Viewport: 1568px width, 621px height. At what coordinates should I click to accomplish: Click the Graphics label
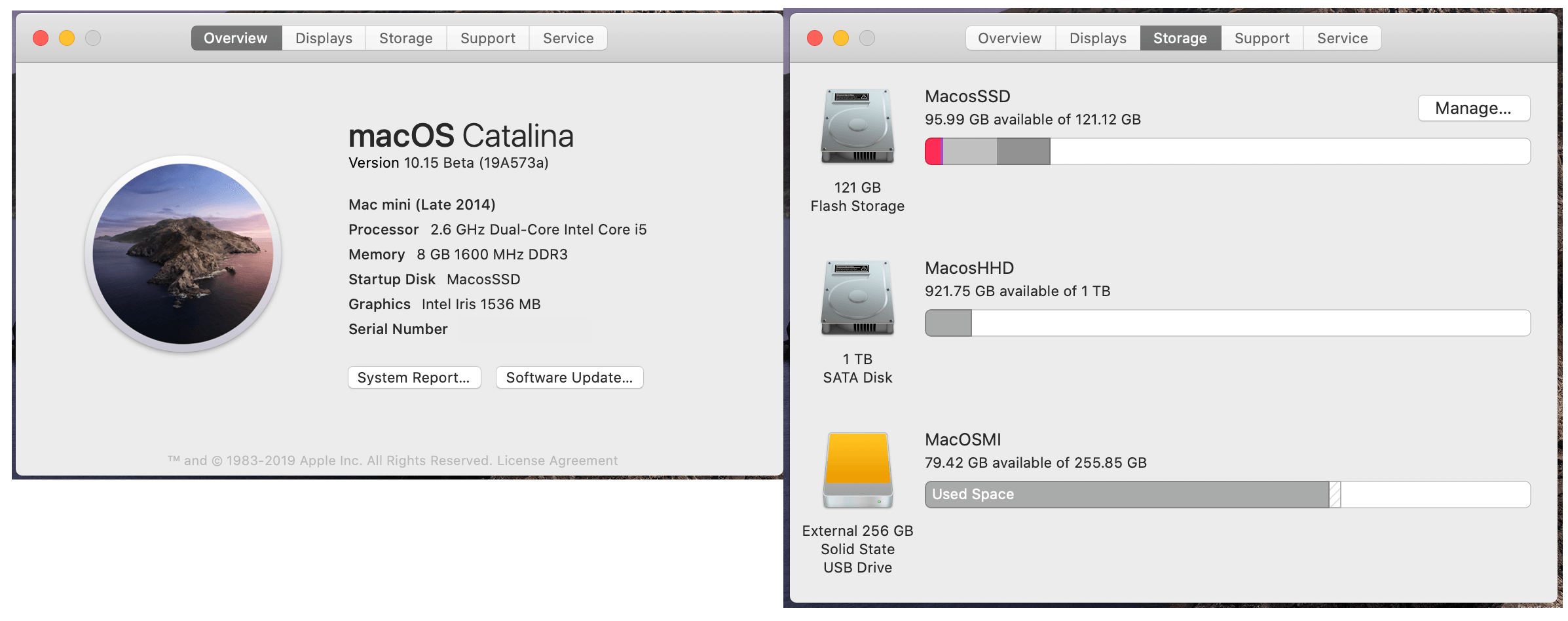(379, 304)
